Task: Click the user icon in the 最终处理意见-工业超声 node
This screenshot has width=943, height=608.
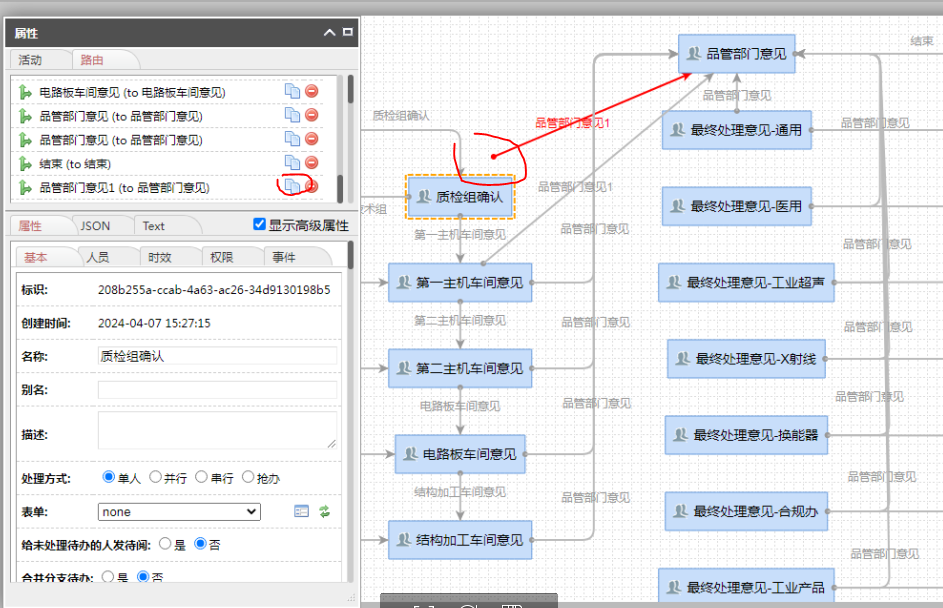Action: [x=674, y=282]
